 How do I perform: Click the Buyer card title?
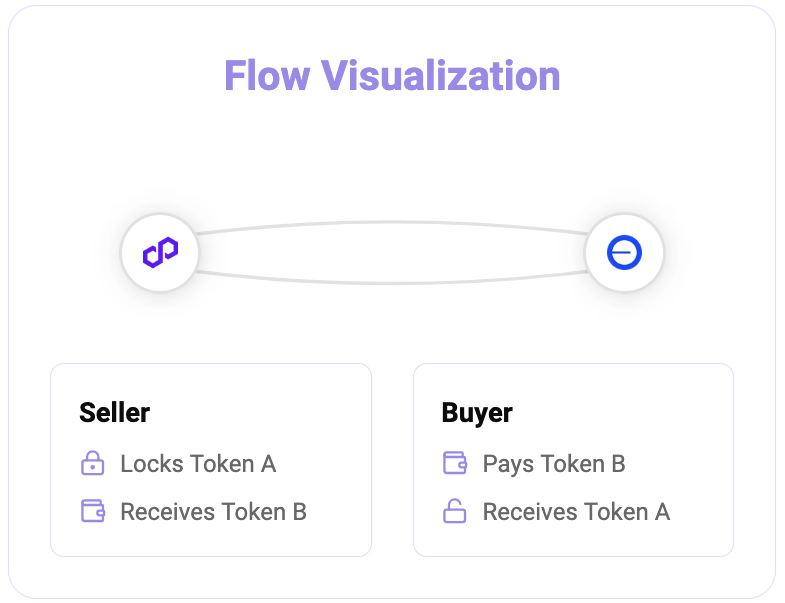(477, 414)
